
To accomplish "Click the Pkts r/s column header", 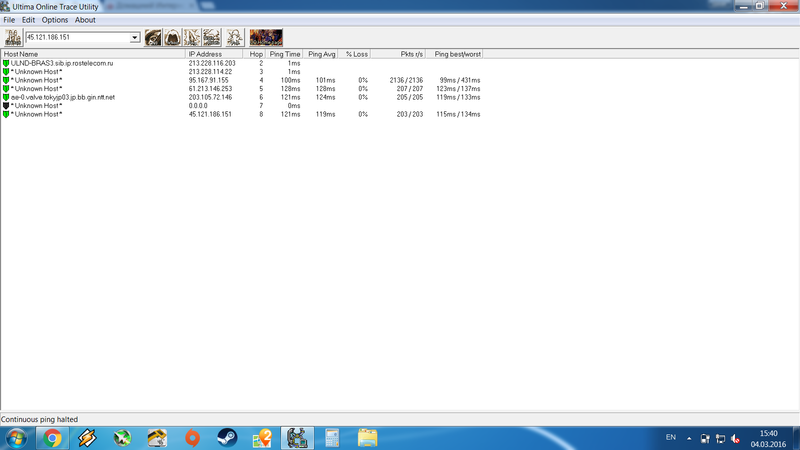I will [398, 54].
